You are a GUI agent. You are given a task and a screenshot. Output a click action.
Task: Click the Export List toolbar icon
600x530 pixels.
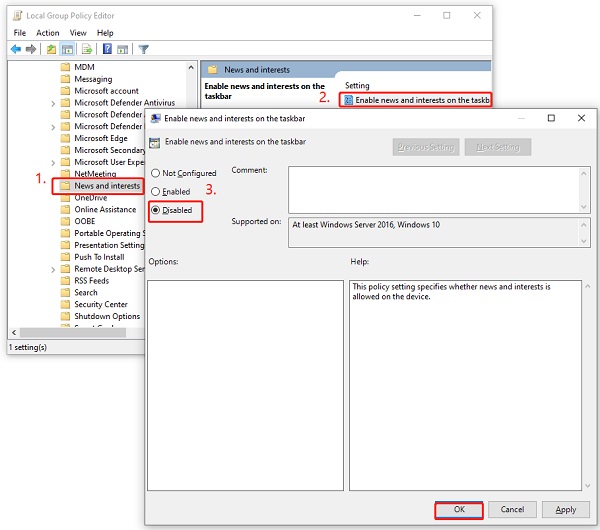click(x=87, y=49)
